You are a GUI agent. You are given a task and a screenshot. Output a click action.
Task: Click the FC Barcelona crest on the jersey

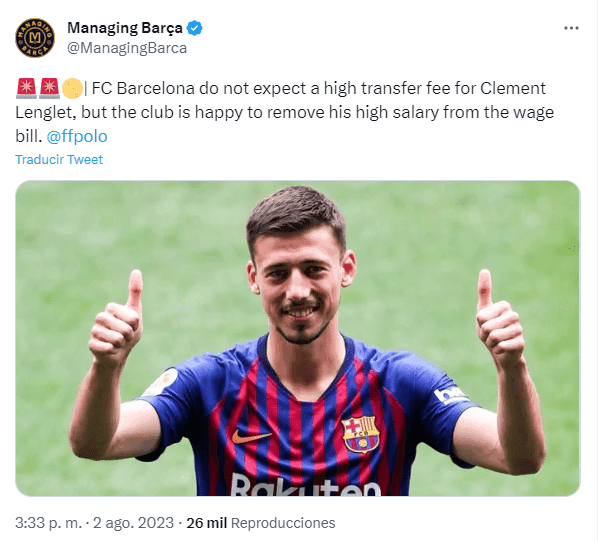click(x=360, y=433)
